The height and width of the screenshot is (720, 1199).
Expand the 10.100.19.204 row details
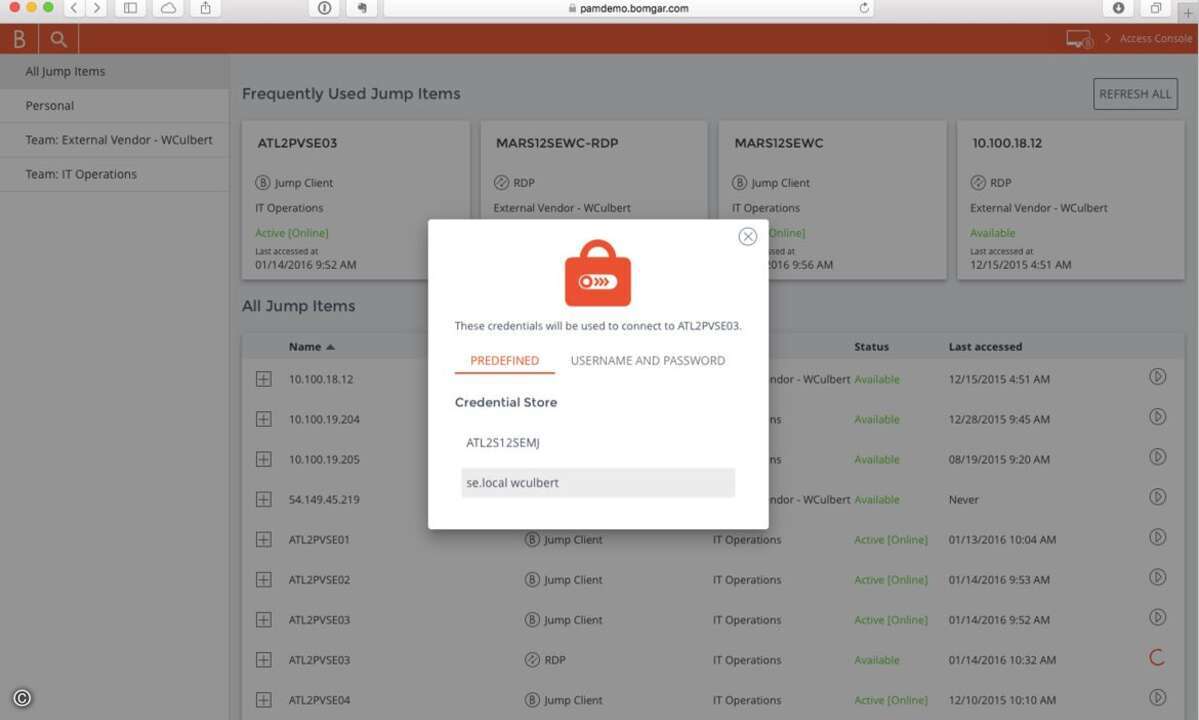(x=264, y=419)
